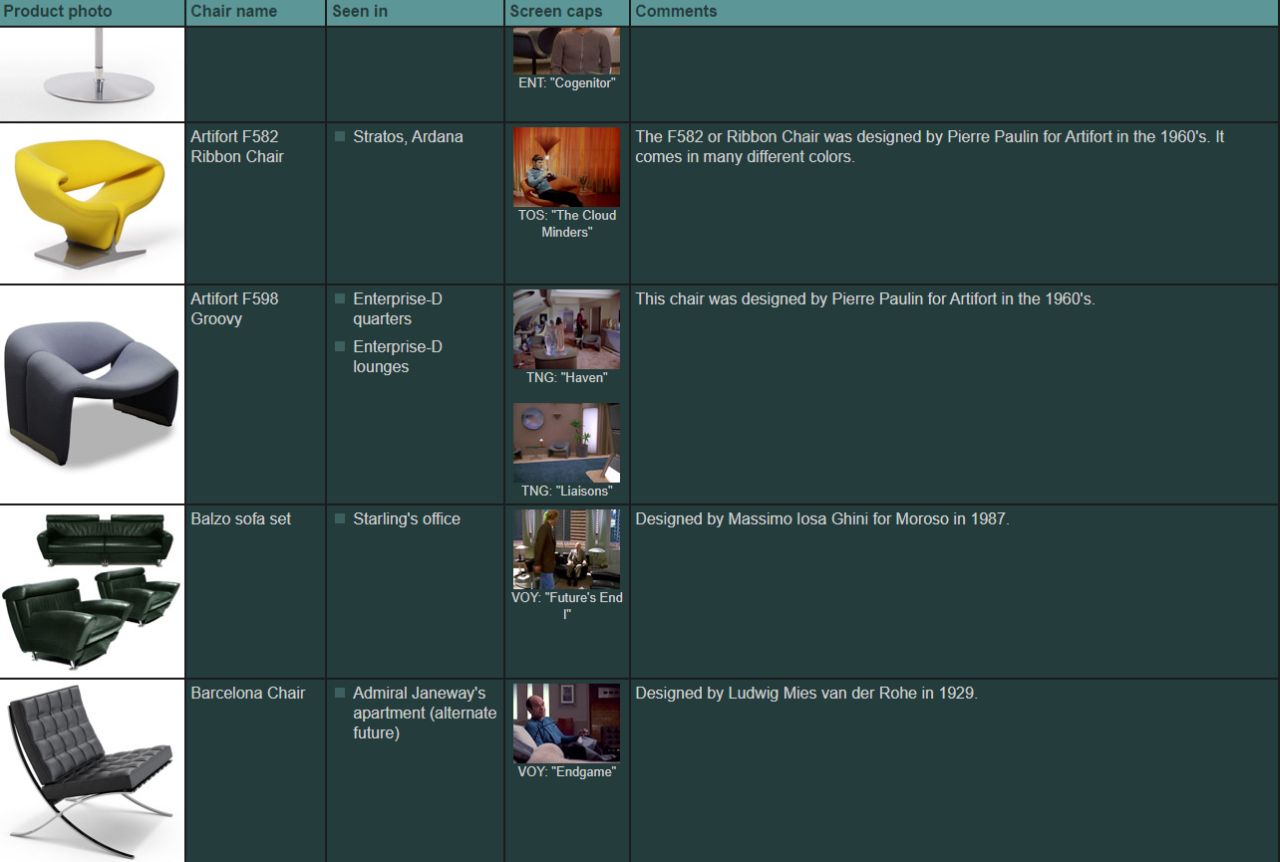
Task: Click "Enterprise-D lounges" list entry
Action: (x=397, y=356)
